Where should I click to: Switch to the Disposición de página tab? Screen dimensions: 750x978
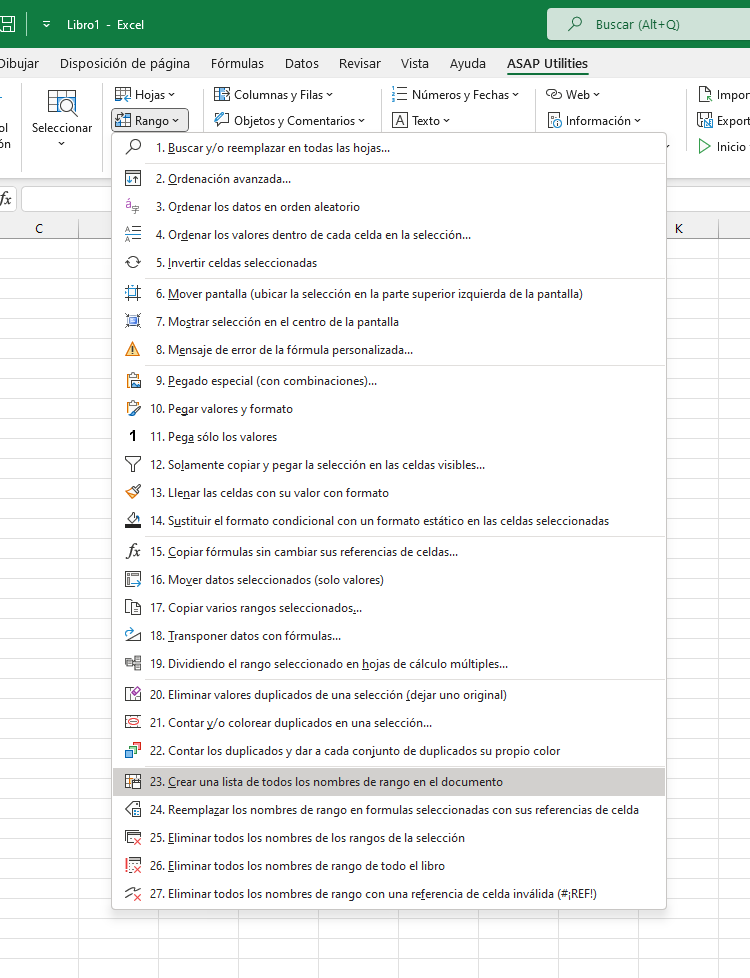(125, 64)
